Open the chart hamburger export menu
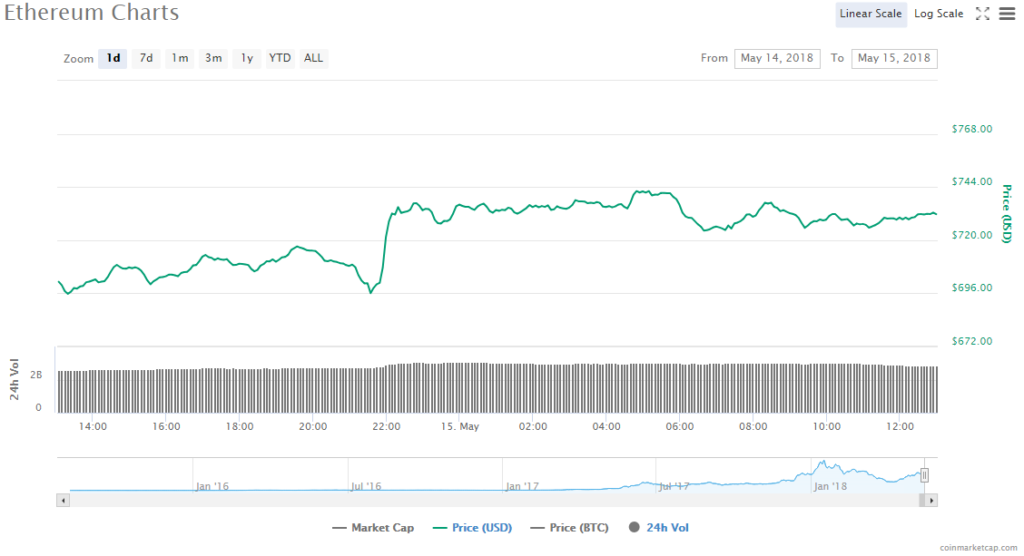The height and width of the screenshot is (556, 1024). coord(1006,13)
